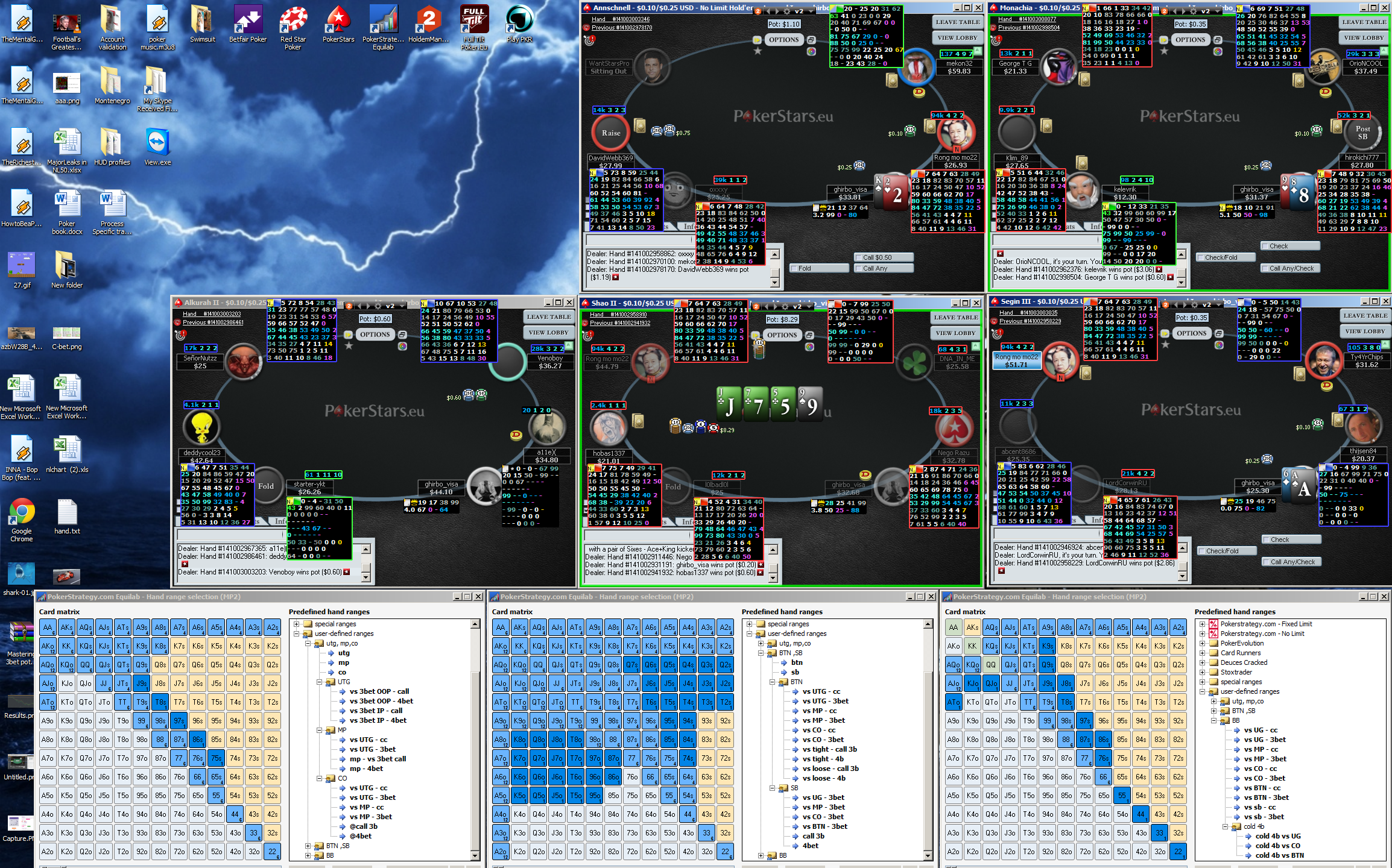Expand the Card Runners folder
Image resolution: width=1392 pixels, height=868 pixels.
tap(1203, 653)
